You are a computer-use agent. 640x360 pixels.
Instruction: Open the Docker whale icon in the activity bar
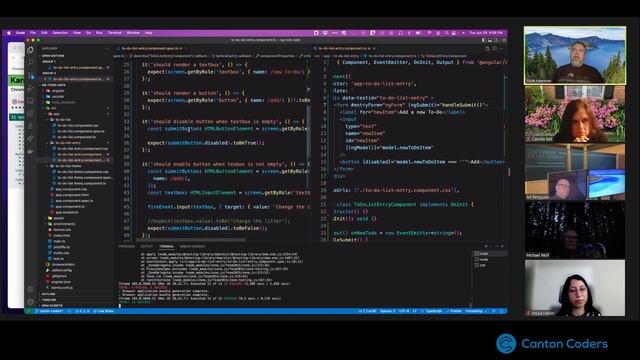pos(31,151)
